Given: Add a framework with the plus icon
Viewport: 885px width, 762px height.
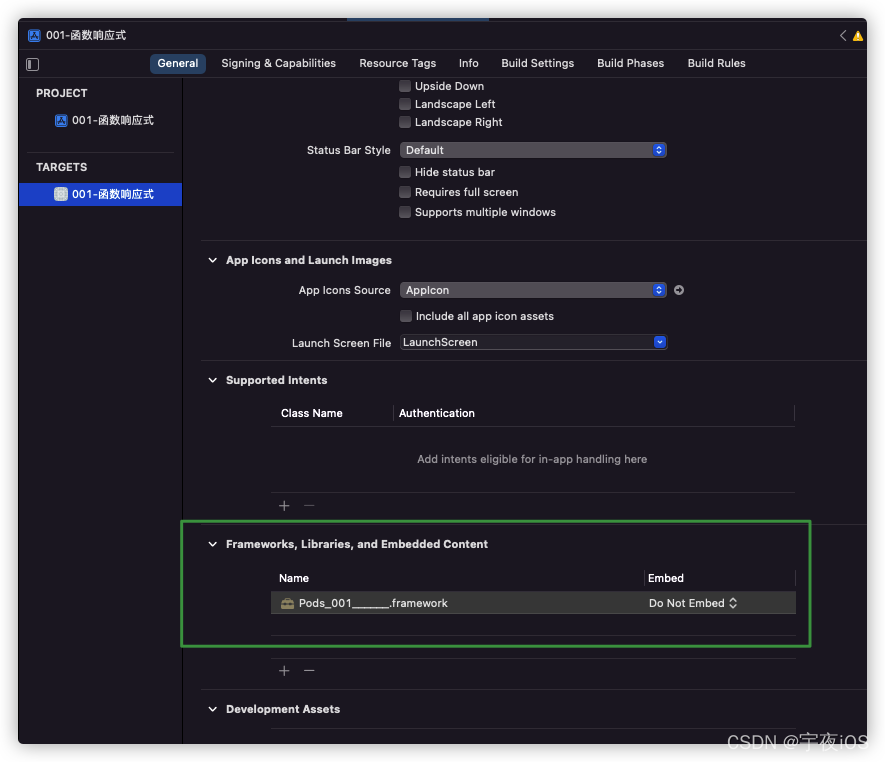Looking at the screenshot, I should pos(284,671).
